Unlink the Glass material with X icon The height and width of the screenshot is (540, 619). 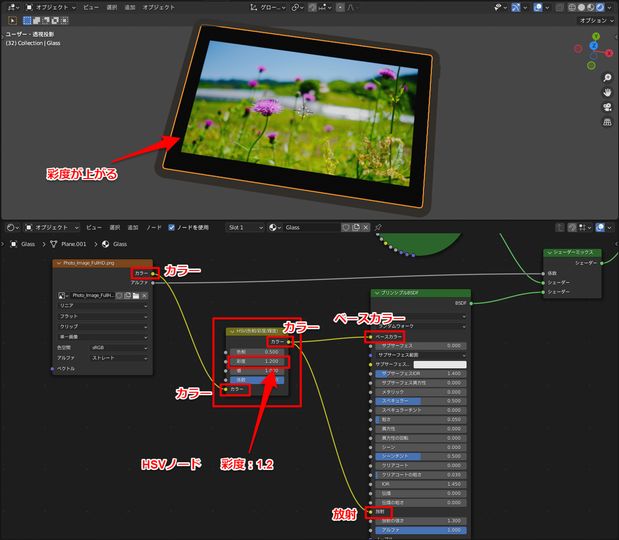366,227
